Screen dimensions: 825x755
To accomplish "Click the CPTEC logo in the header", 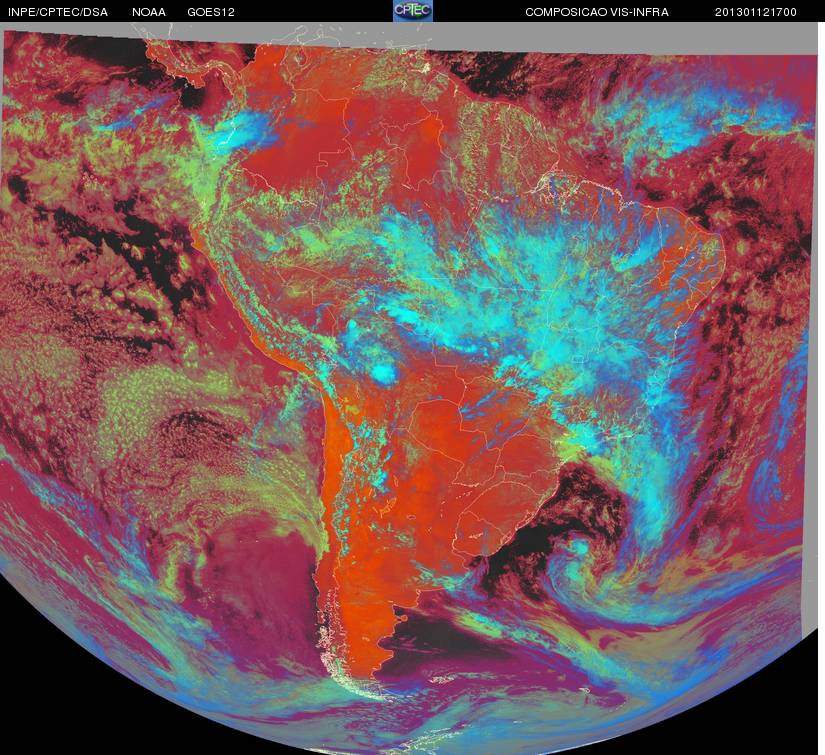I will click(x=413, y=11).
